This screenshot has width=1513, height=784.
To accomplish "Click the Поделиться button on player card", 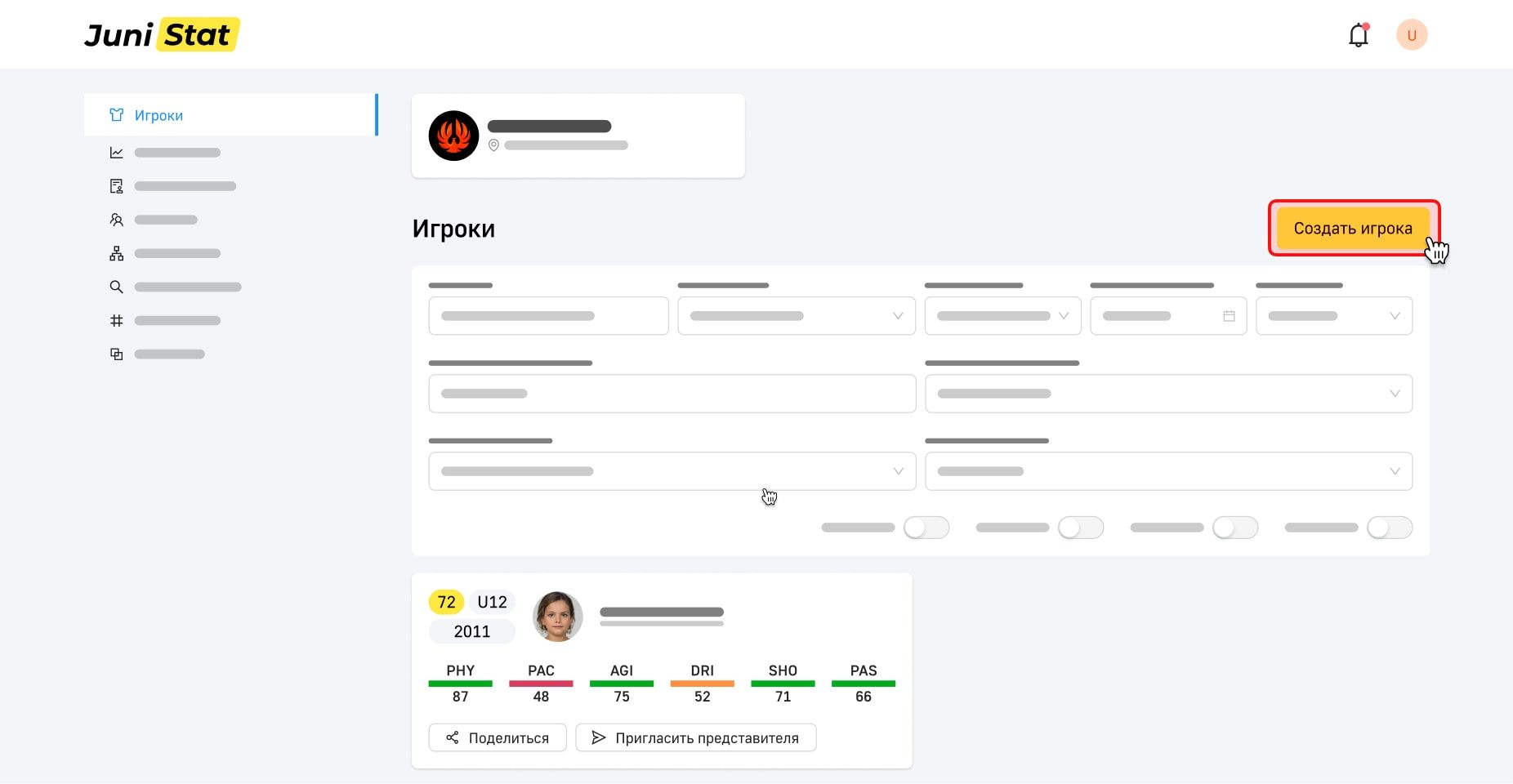I will (497, 737).
